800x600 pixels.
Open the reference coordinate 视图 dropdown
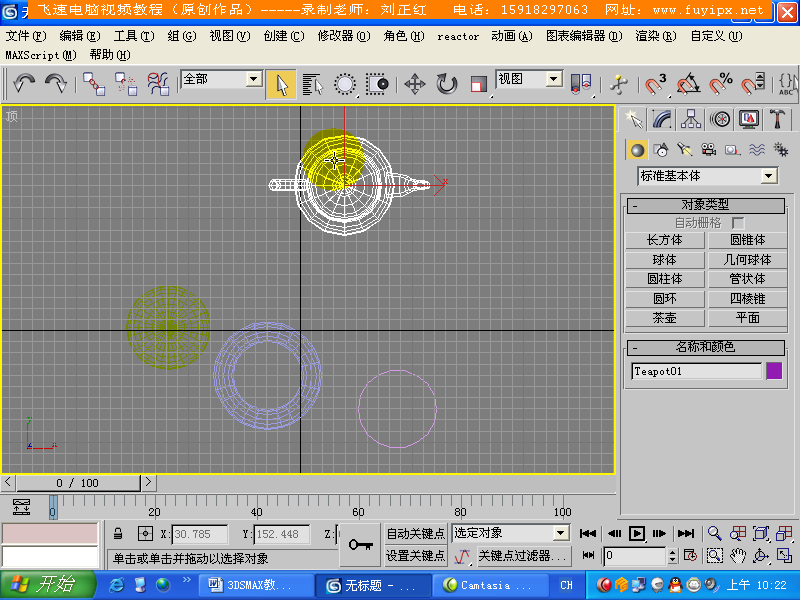(554, 79)
